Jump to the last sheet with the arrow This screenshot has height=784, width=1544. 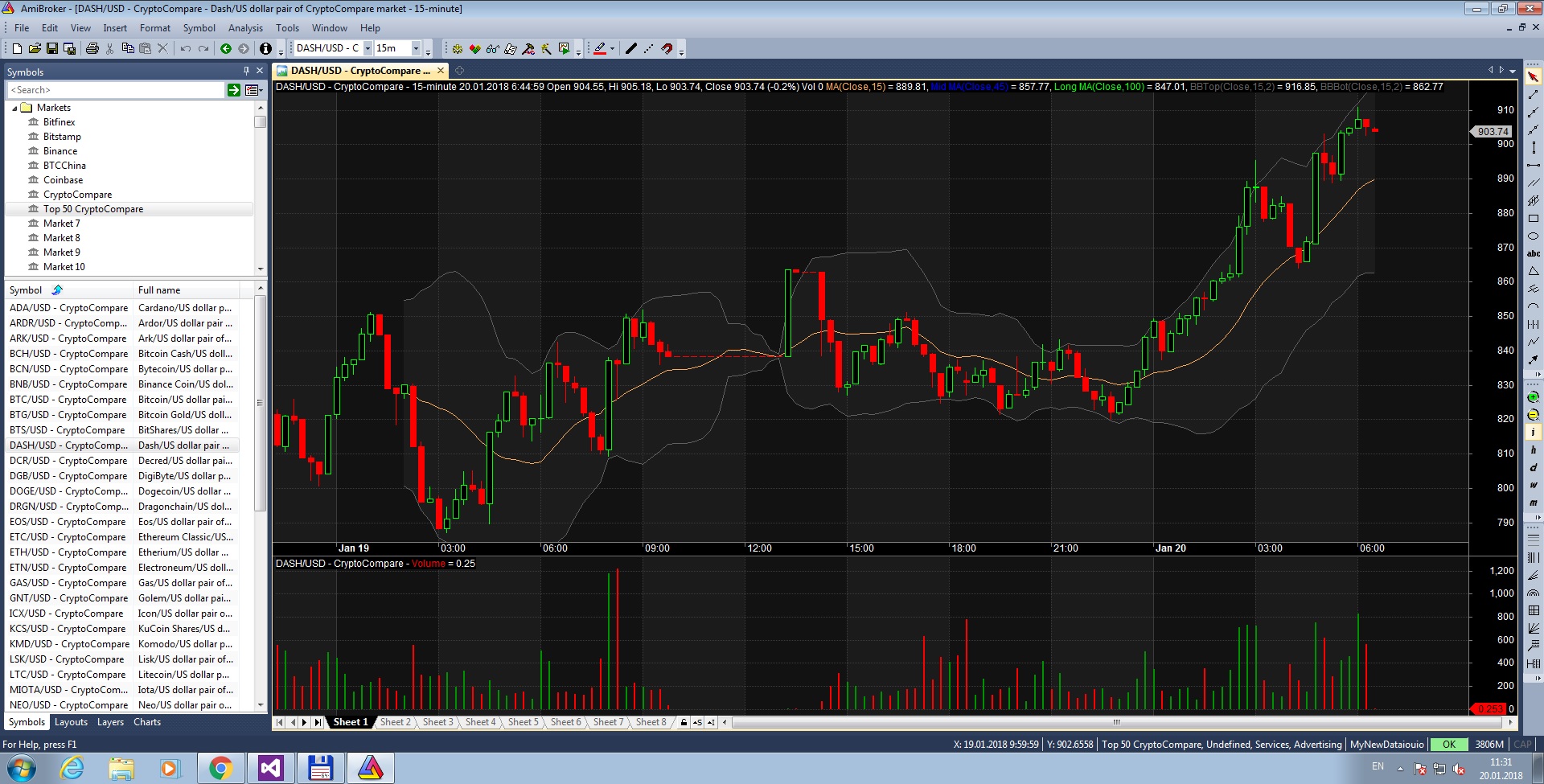click(x=318, y=722)
